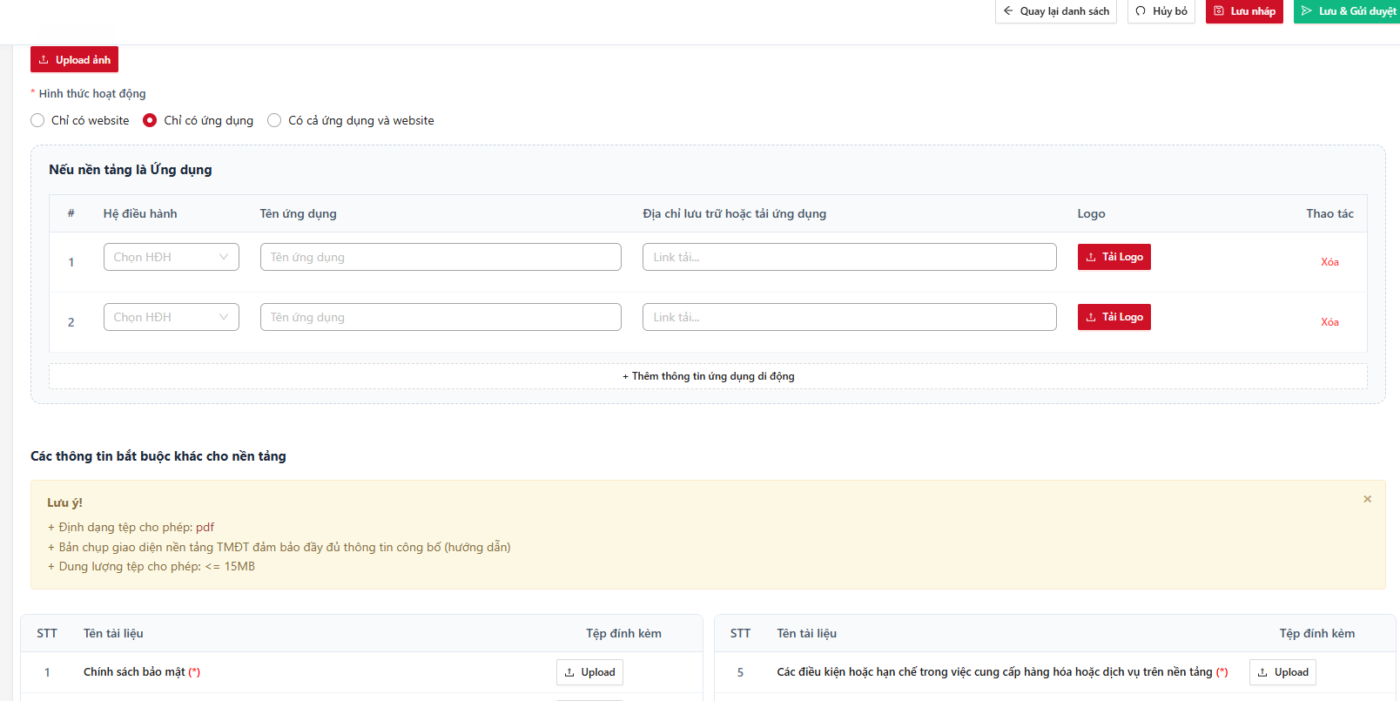This screenshot has height=701, width=1400.
Task: Dismiss the Lưu ý notice with X icon
Action: pos(1367,498)
